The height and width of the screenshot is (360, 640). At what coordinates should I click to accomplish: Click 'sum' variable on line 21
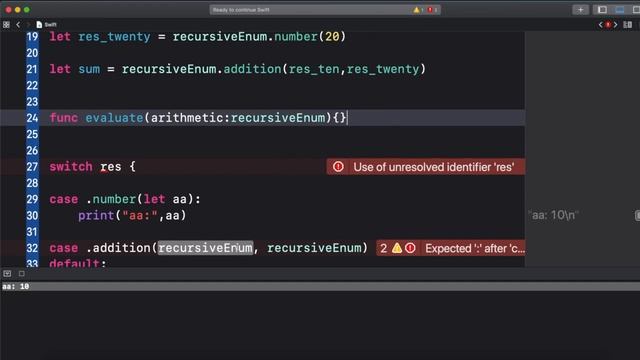(x=89, y=69)
